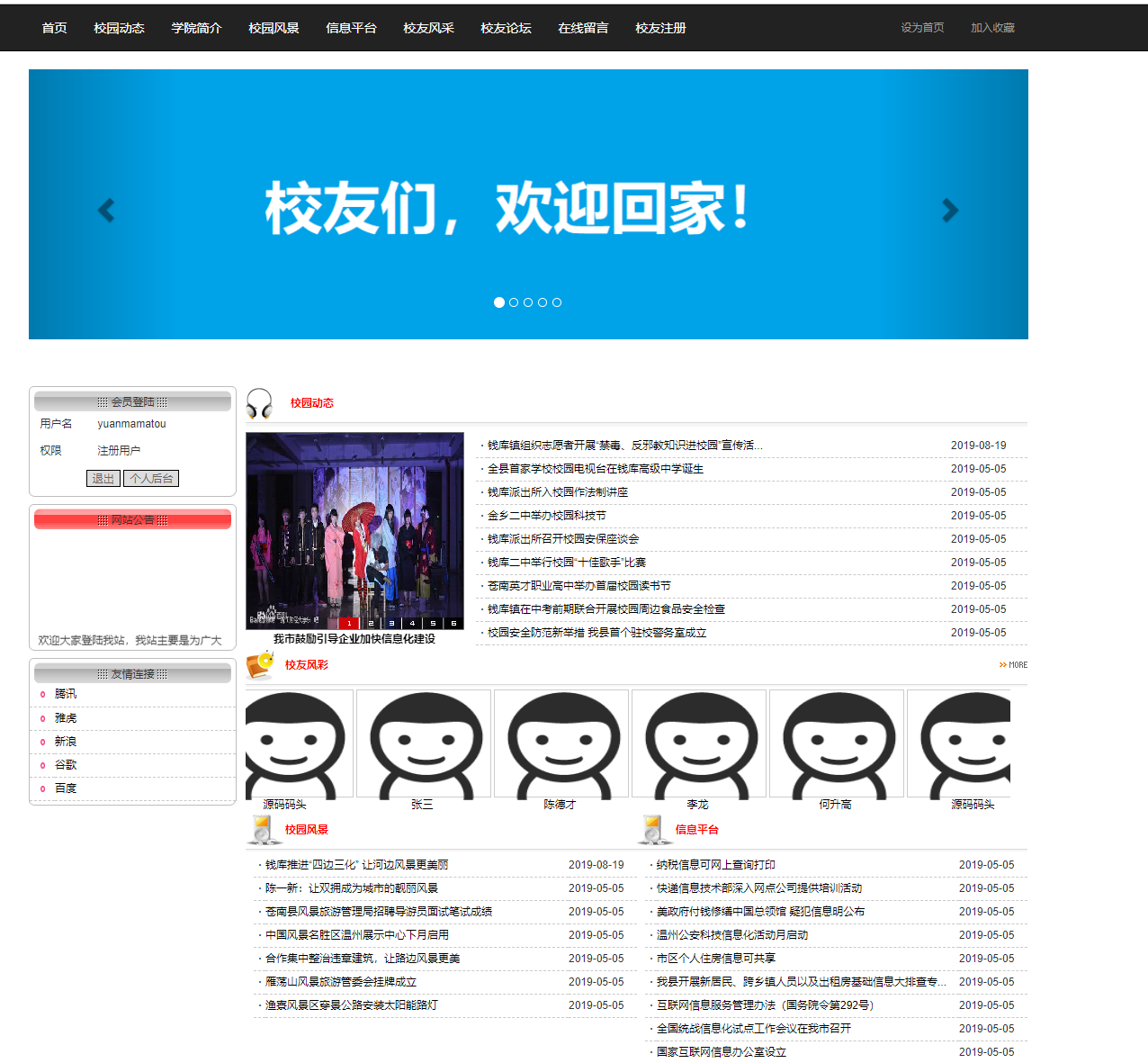Click the 设为首页 link
The image size is (1148, 1063).
coord(920,28)
